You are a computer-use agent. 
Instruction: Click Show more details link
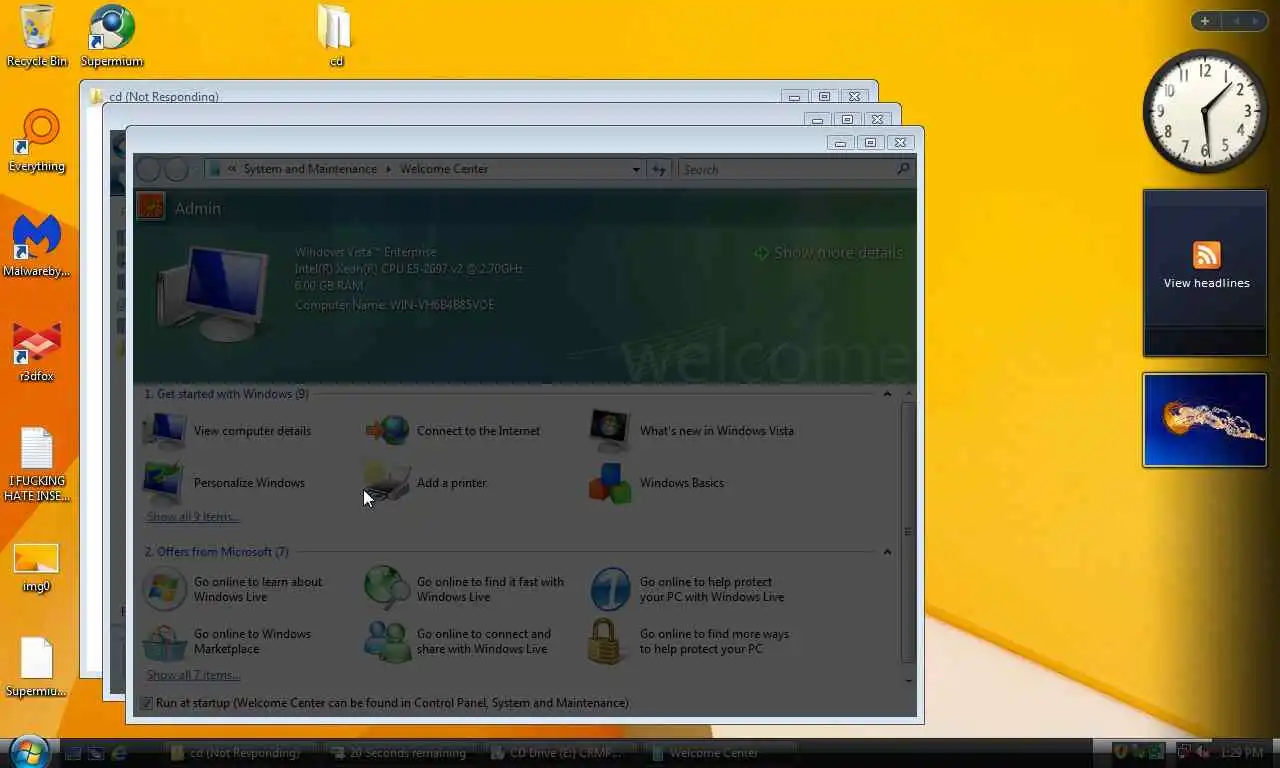[x=829, y=253]
